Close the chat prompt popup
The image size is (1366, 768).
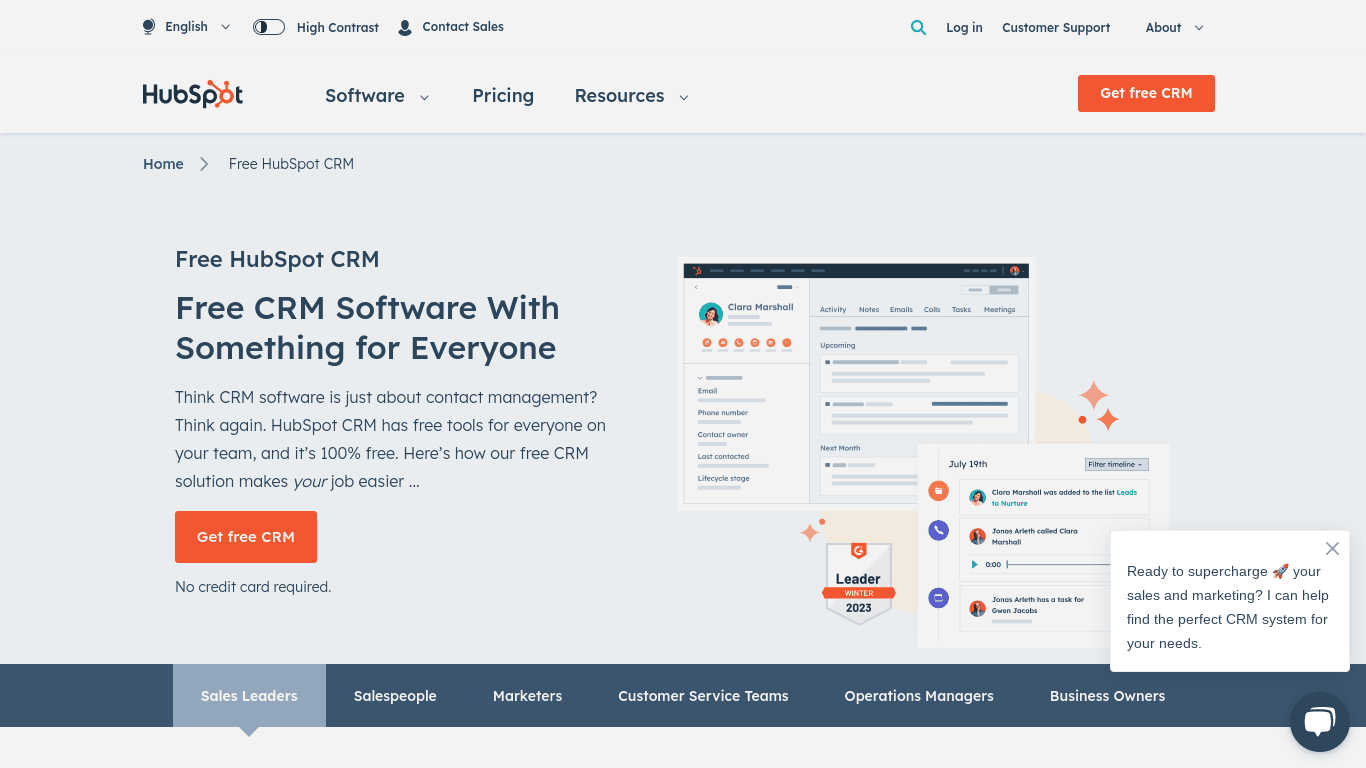(x=1332, y=548)
